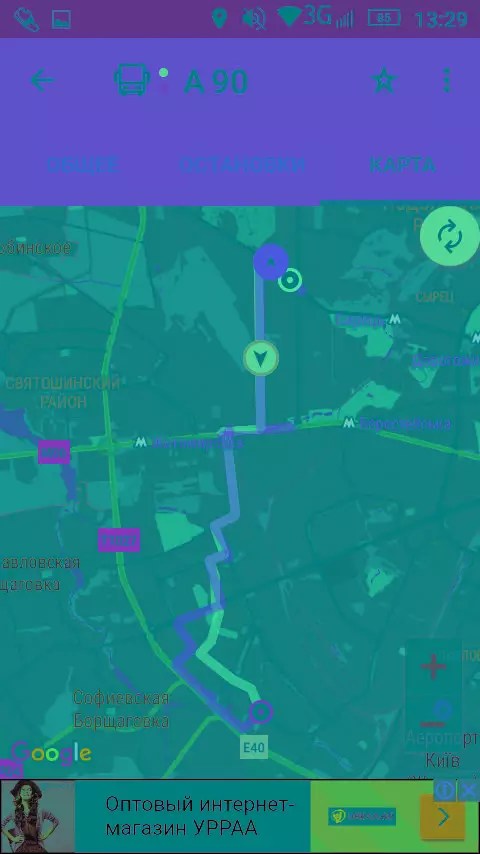Close the advertisement with the X icon
Screen dimensions: 480x854
tap(468, 790)
